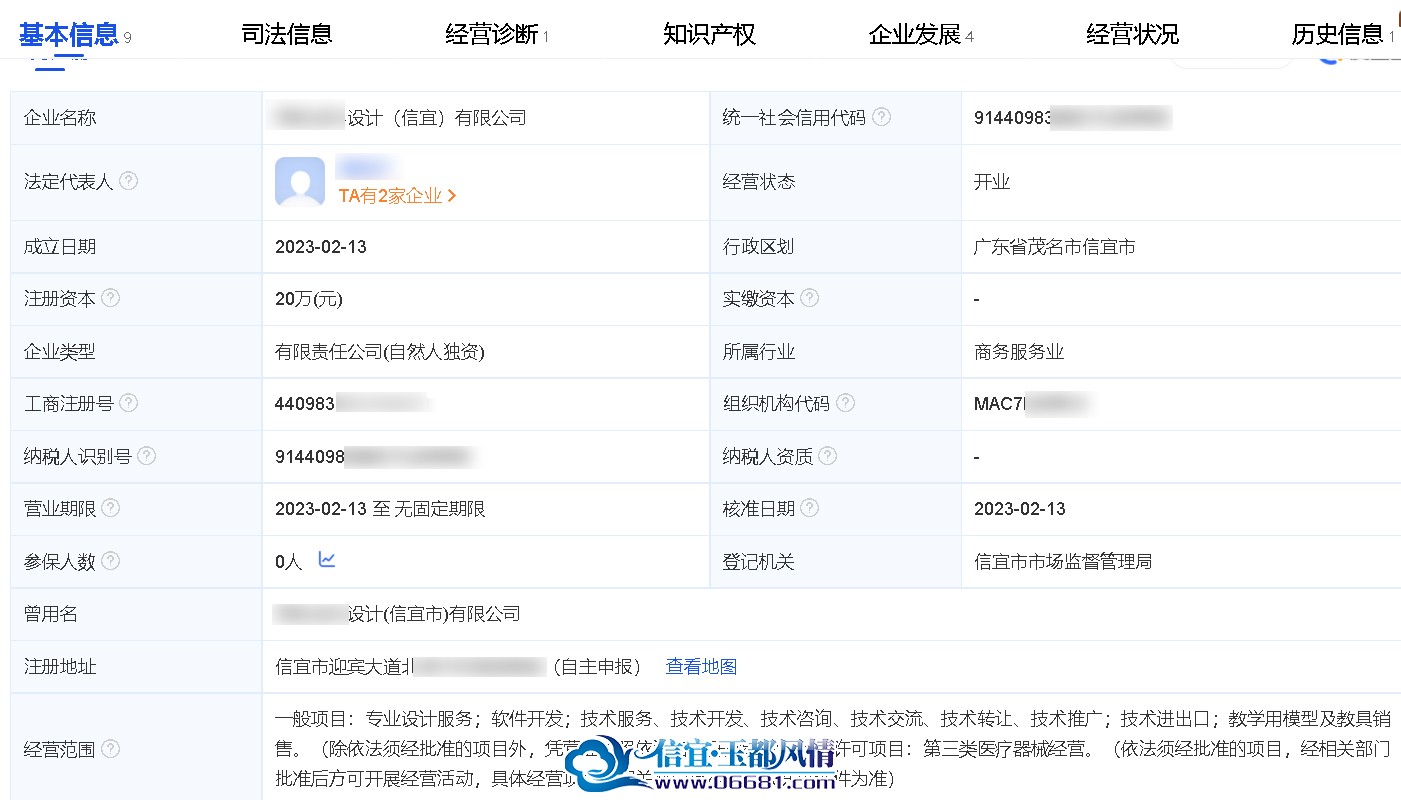
Task: Open the 参保人数 trend chart icon
Action: click(327, 560)
